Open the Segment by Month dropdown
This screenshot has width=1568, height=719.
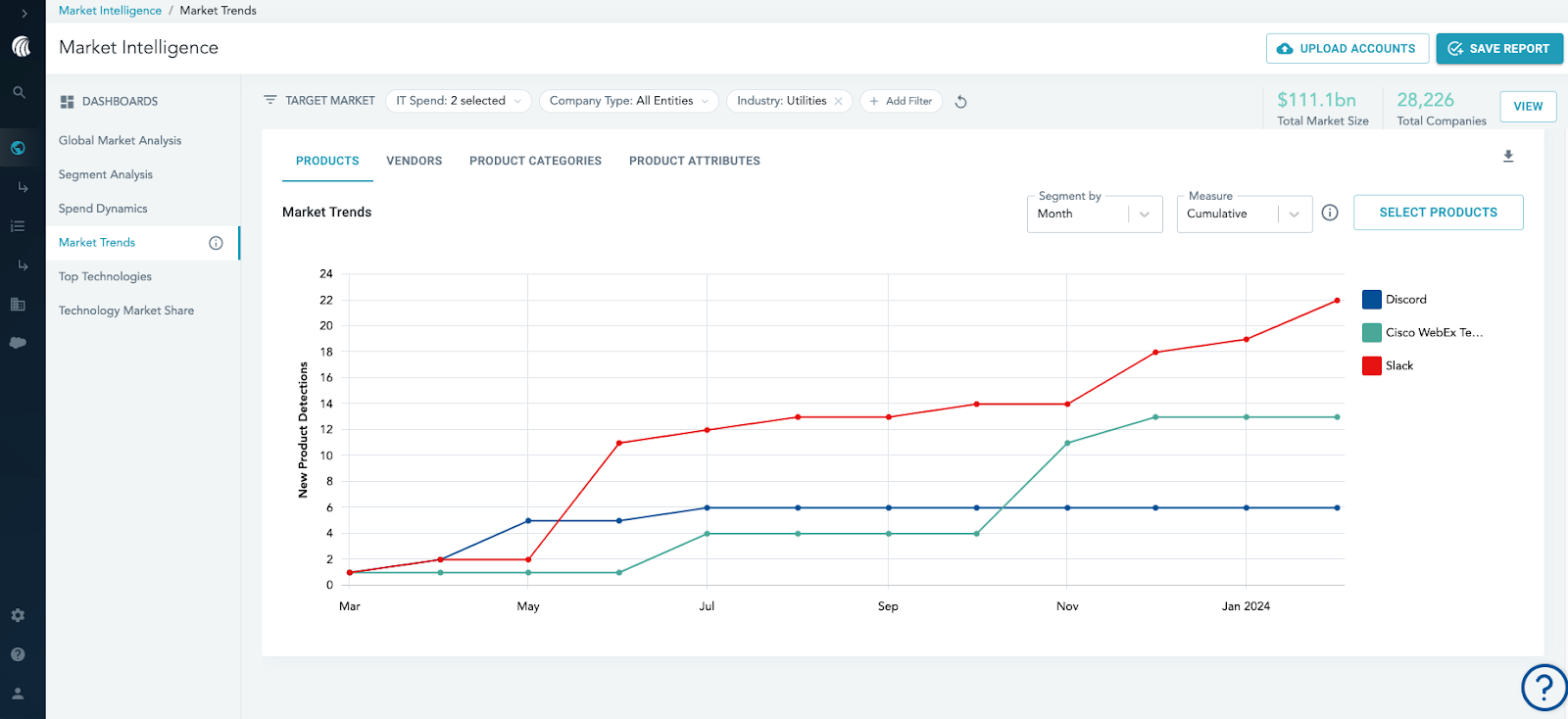(1094, 214)
